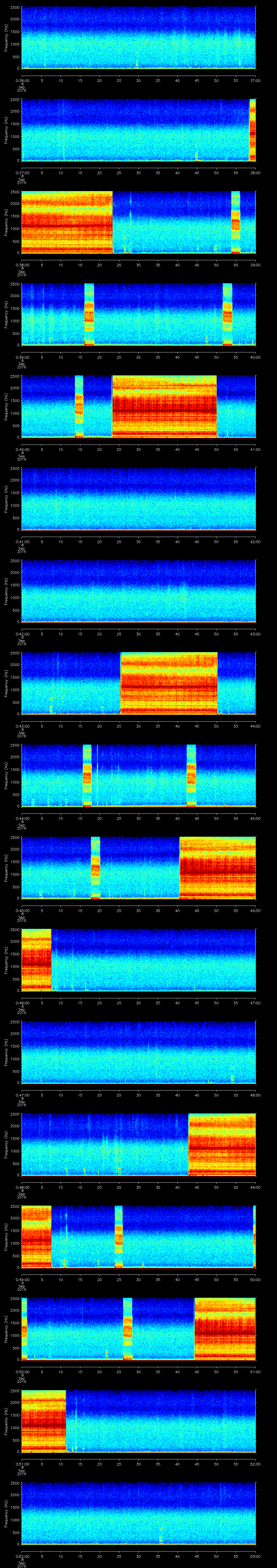This screenshot has width=277, height=1568.
Task: Click the loud band starting the 0:46:00 spectrogram
Action: [36, 959]
